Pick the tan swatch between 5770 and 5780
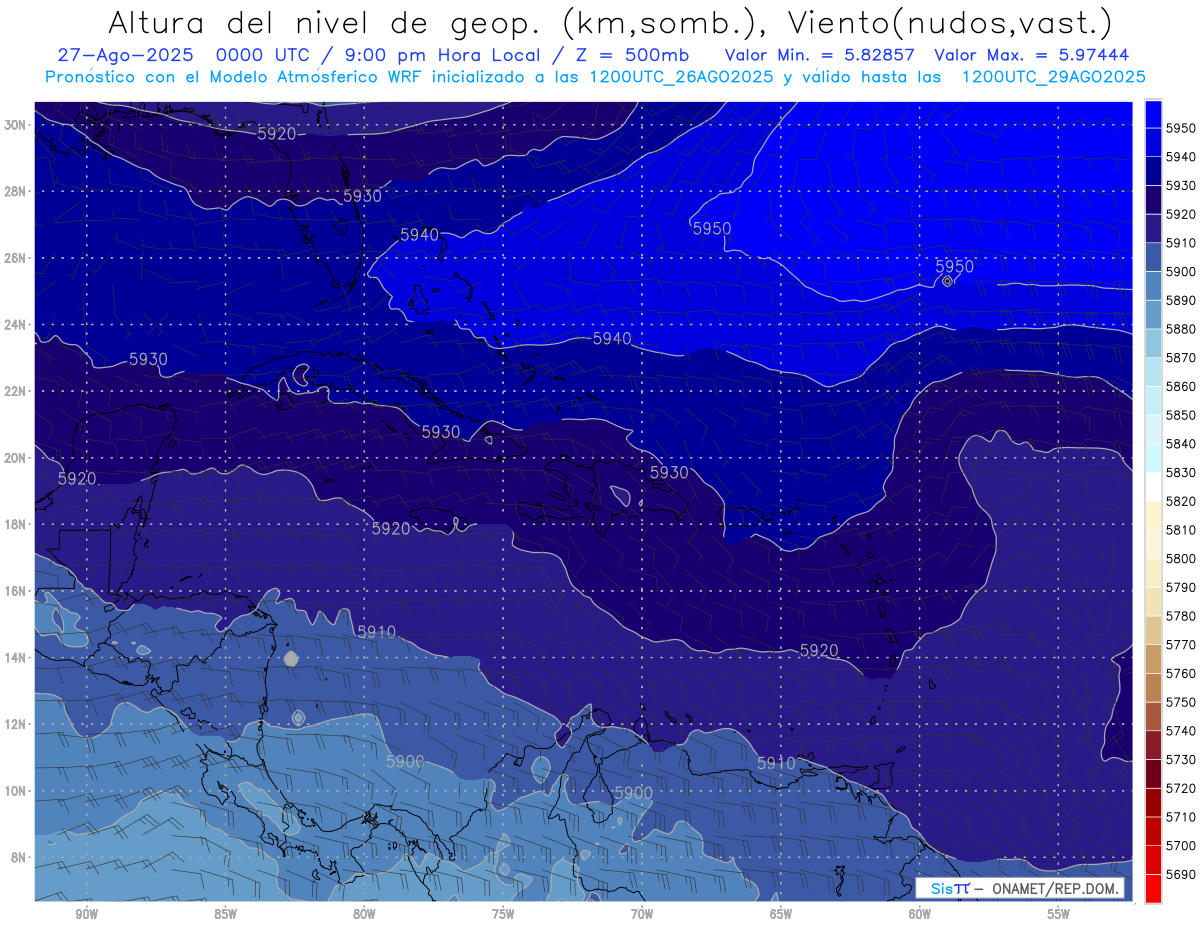The image size is (1200, 927). (1153, 630)
